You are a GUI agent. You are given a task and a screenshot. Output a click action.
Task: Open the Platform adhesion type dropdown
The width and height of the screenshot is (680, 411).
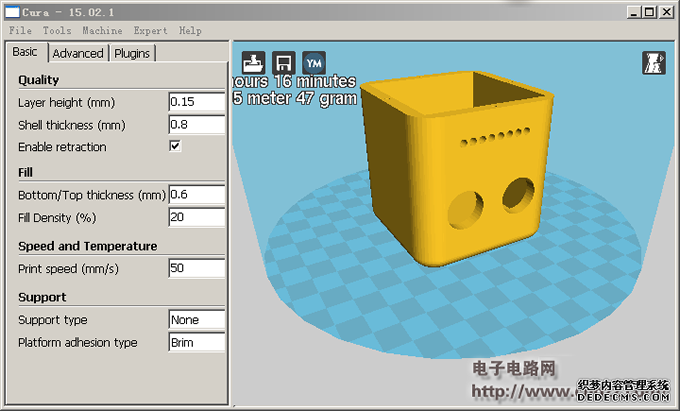[196, 342]
